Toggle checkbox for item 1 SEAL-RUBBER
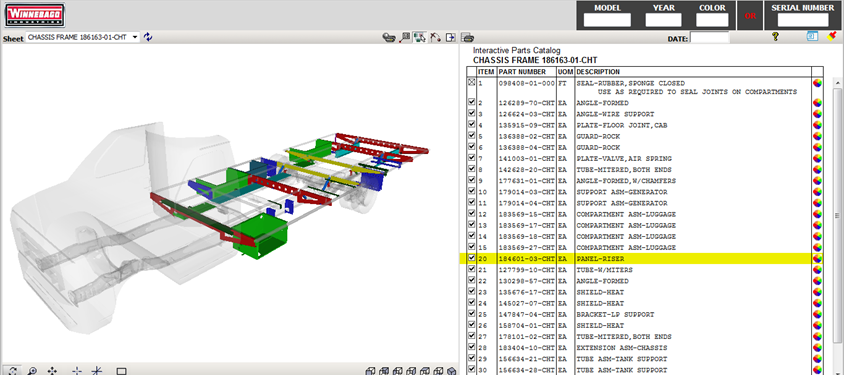The height and width of the screenshot is (375, 844). tap(472, 82)
